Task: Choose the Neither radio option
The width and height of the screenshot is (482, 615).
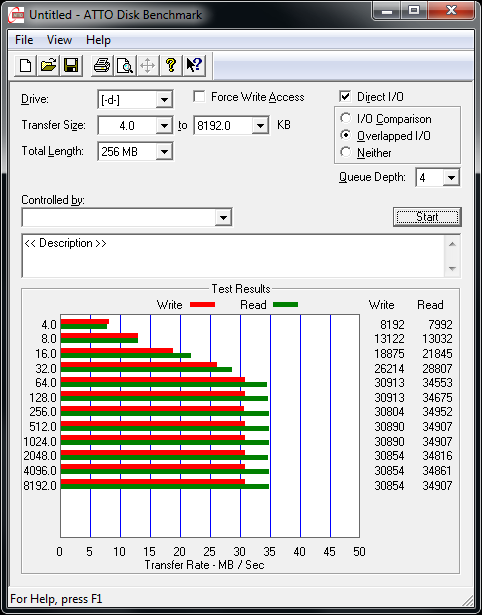Action: (x=346, y=153)
